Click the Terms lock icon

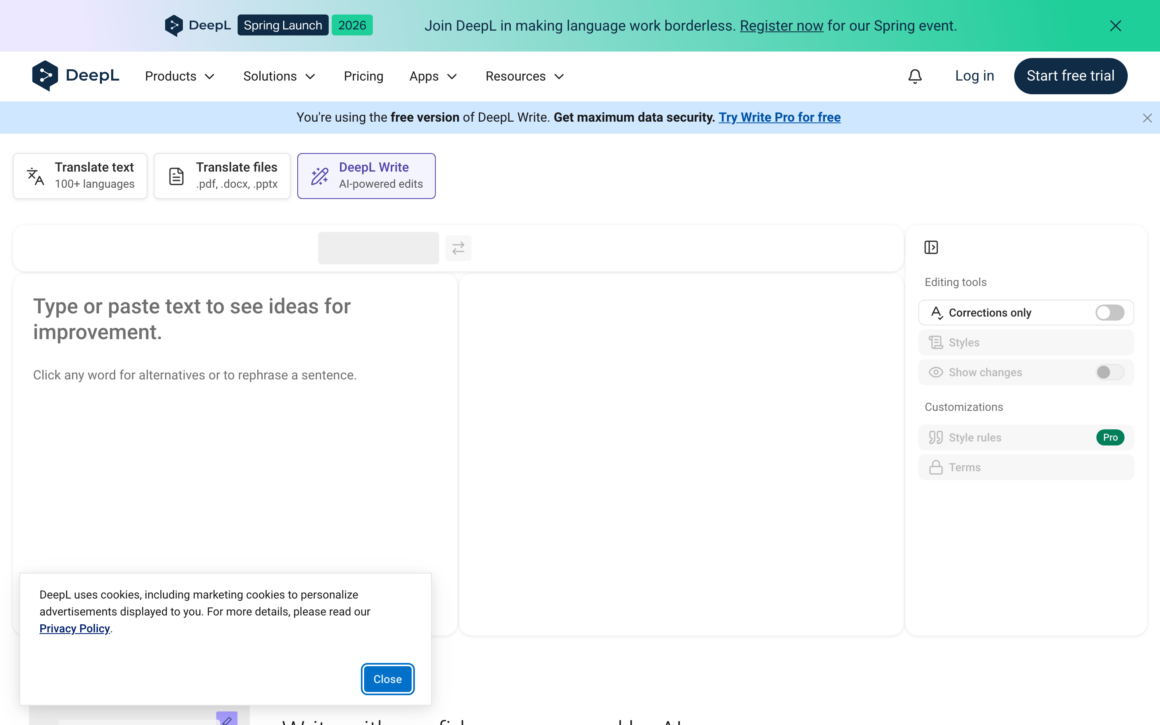click(x=936, y=468)
